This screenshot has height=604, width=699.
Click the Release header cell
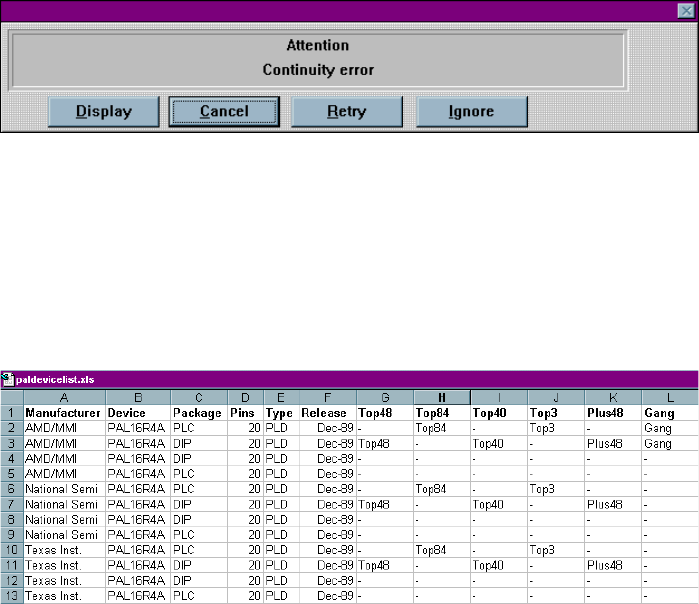click(328, 413)
